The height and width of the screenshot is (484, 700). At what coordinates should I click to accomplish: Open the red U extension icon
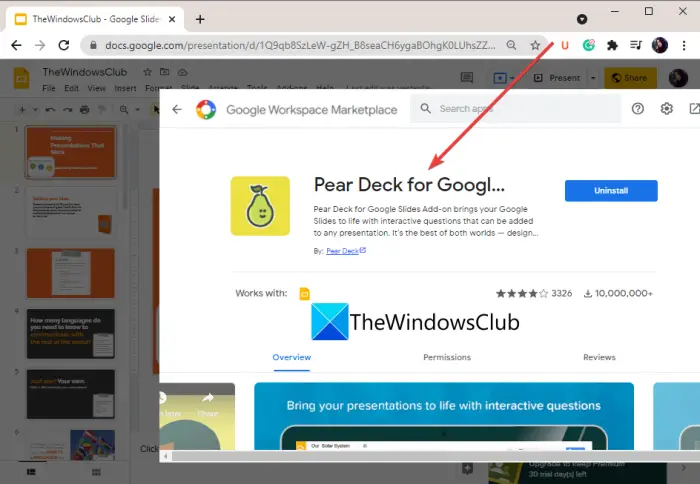point(565,45)
